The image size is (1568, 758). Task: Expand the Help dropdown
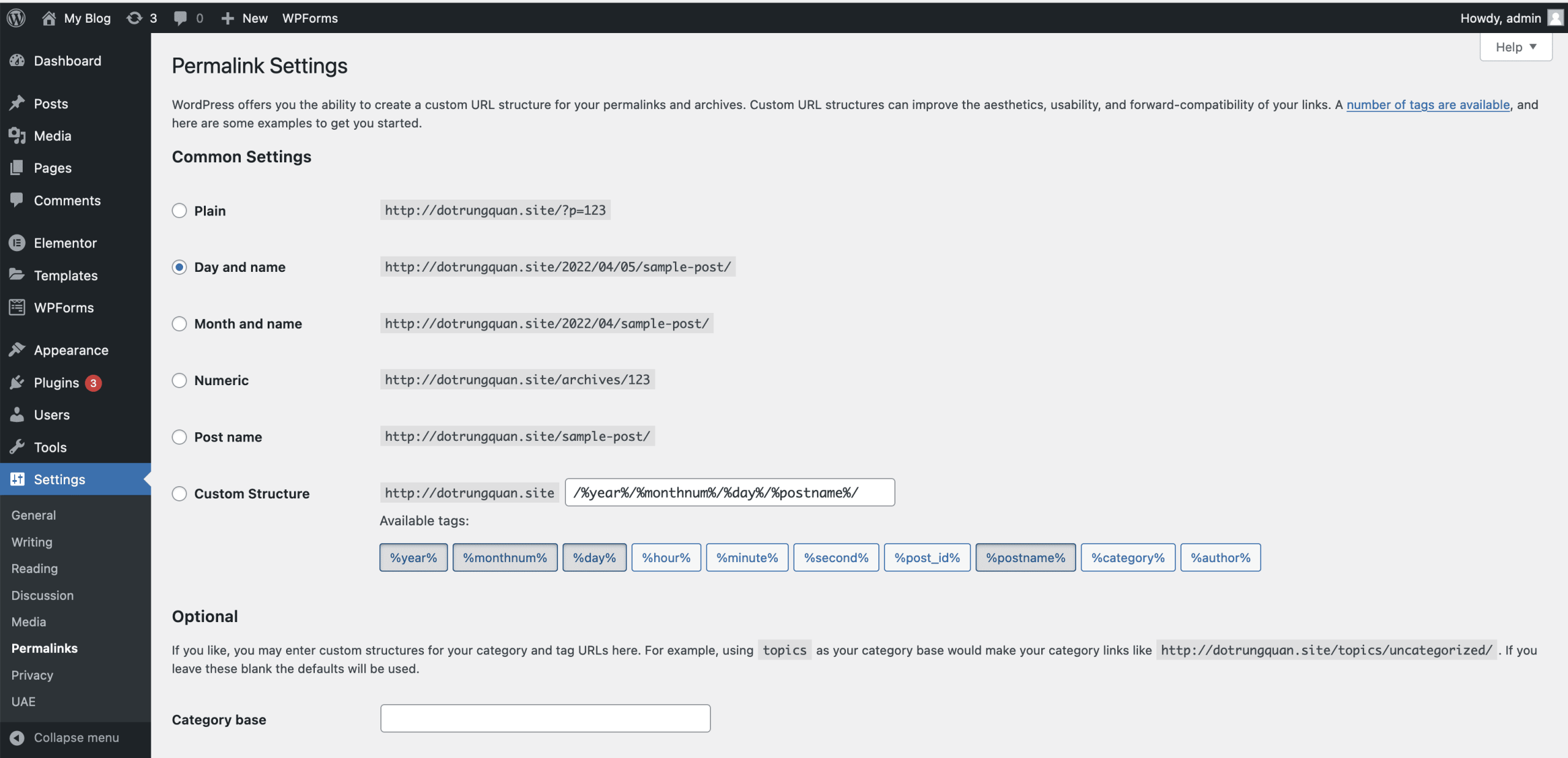point(1515,47)
